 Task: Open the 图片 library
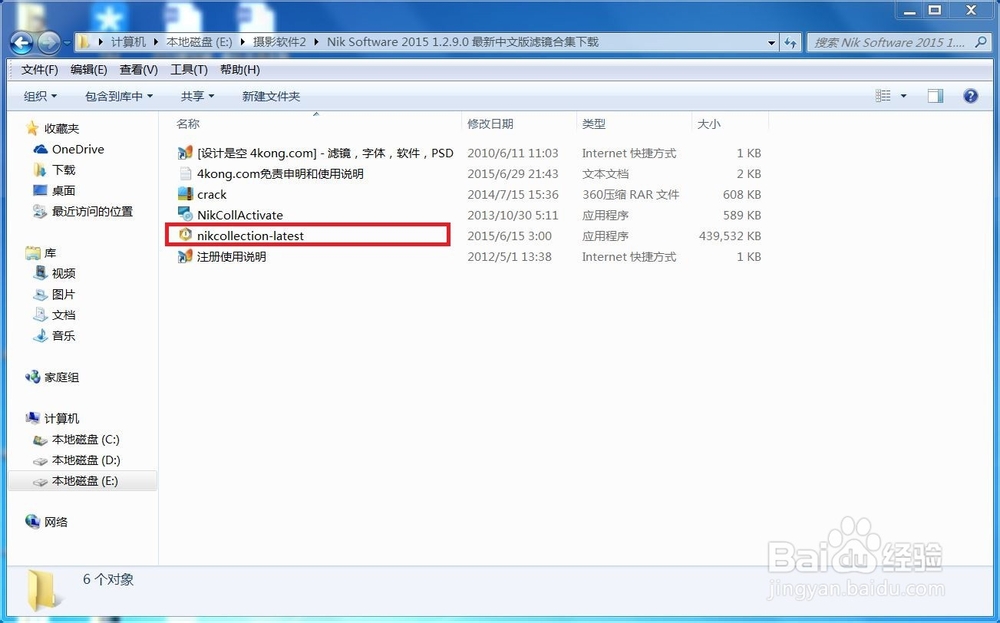64,295
